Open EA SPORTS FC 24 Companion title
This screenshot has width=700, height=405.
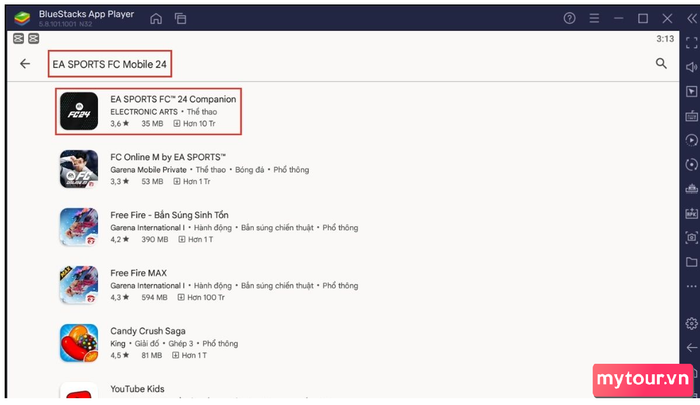click(173, 99)
